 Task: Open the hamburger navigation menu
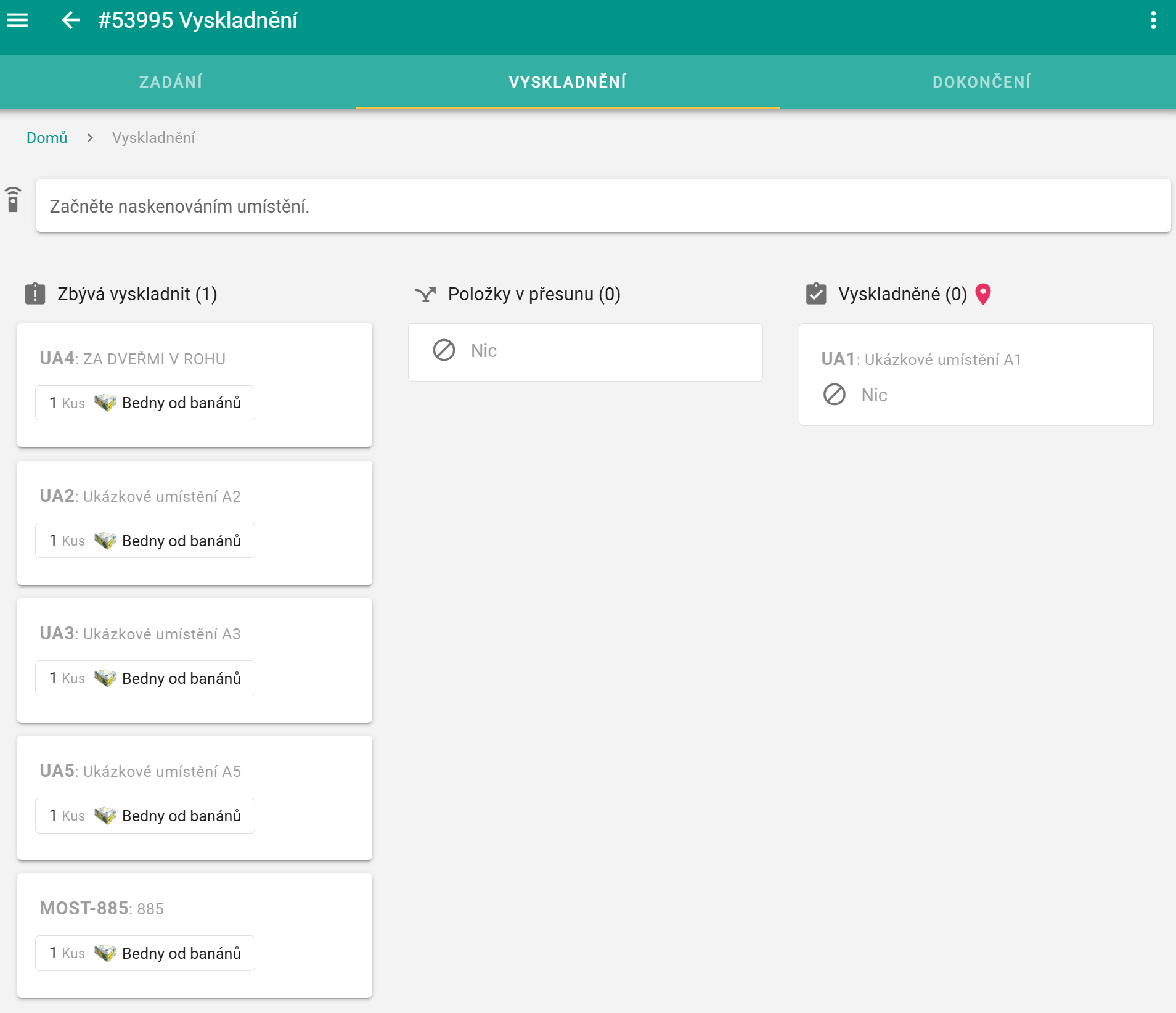click(x=17, y=20)
